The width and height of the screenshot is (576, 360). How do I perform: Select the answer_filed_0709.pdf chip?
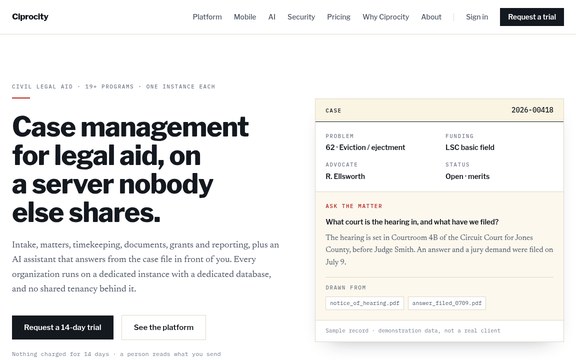click(x=447, y=303)
